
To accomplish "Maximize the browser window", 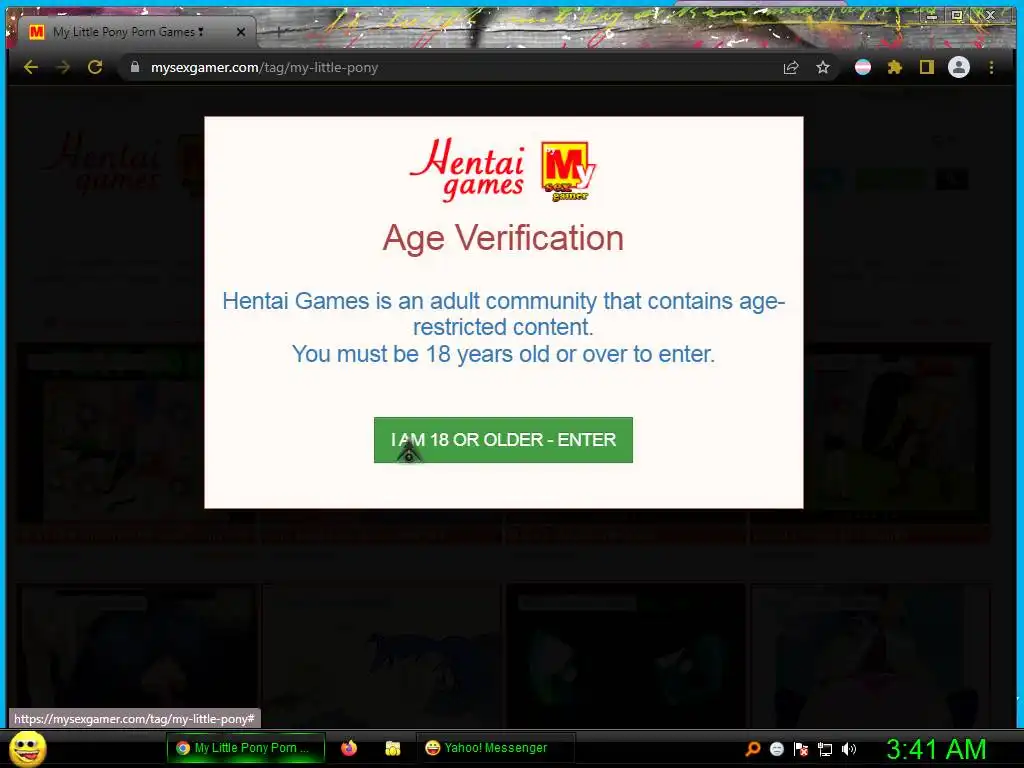I will pyautogui.click(x=957, y=16).
